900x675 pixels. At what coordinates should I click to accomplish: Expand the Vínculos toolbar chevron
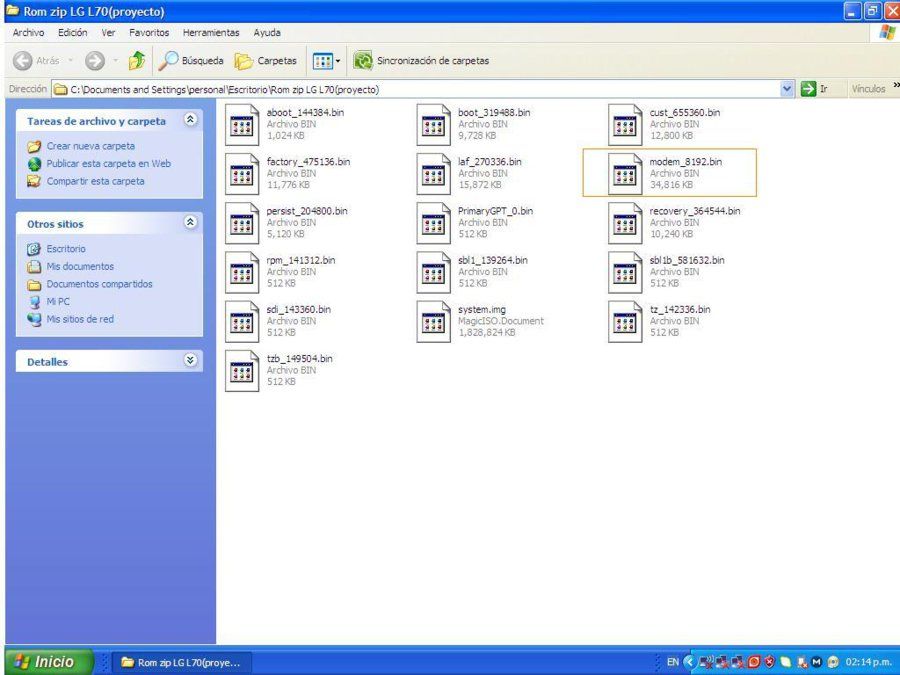[x=895, y=87]
